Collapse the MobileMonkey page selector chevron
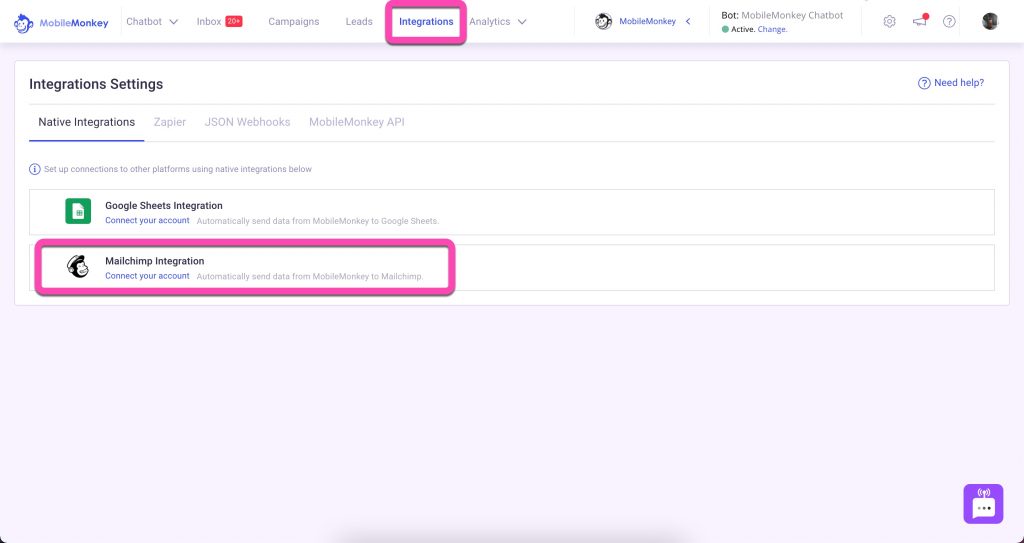This screenshot has width=1024, height=543. [x=688, y=22]
